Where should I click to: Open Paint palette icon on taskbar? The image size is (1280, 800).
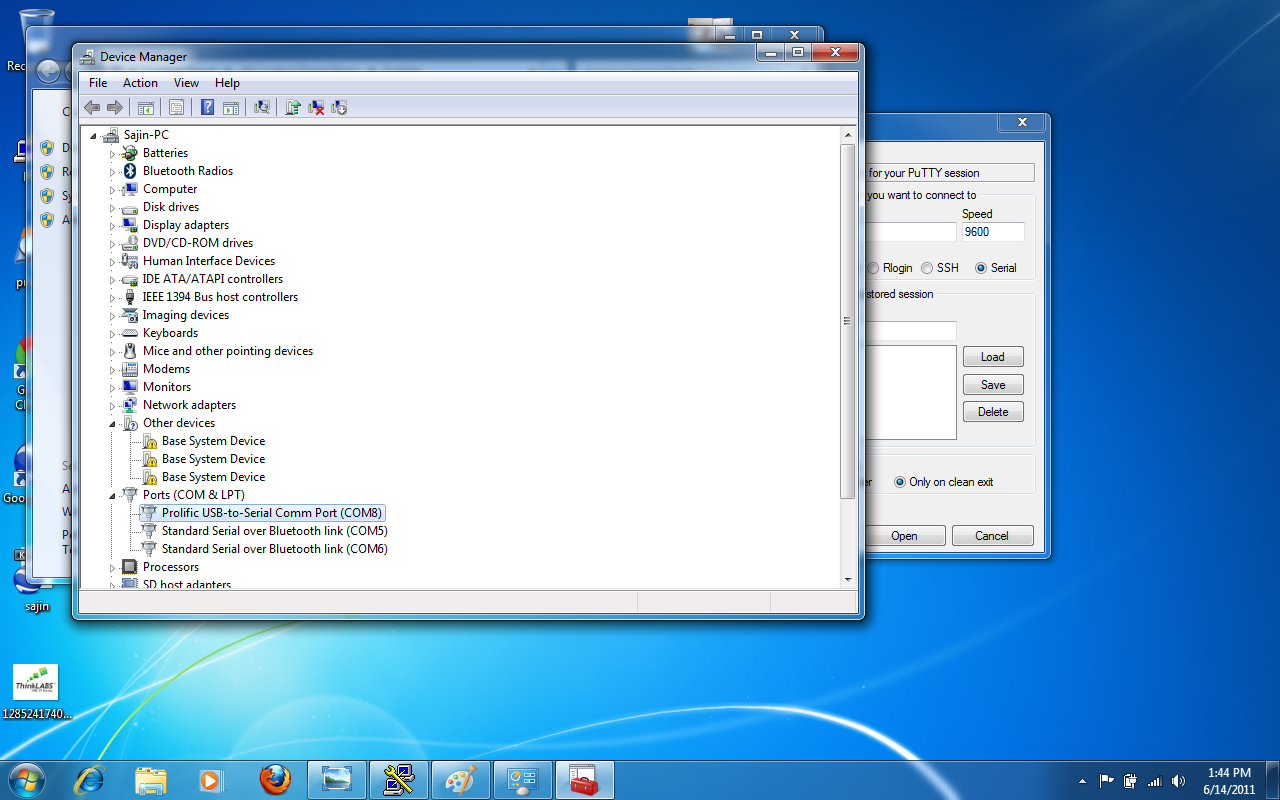(x=461, y=780)
